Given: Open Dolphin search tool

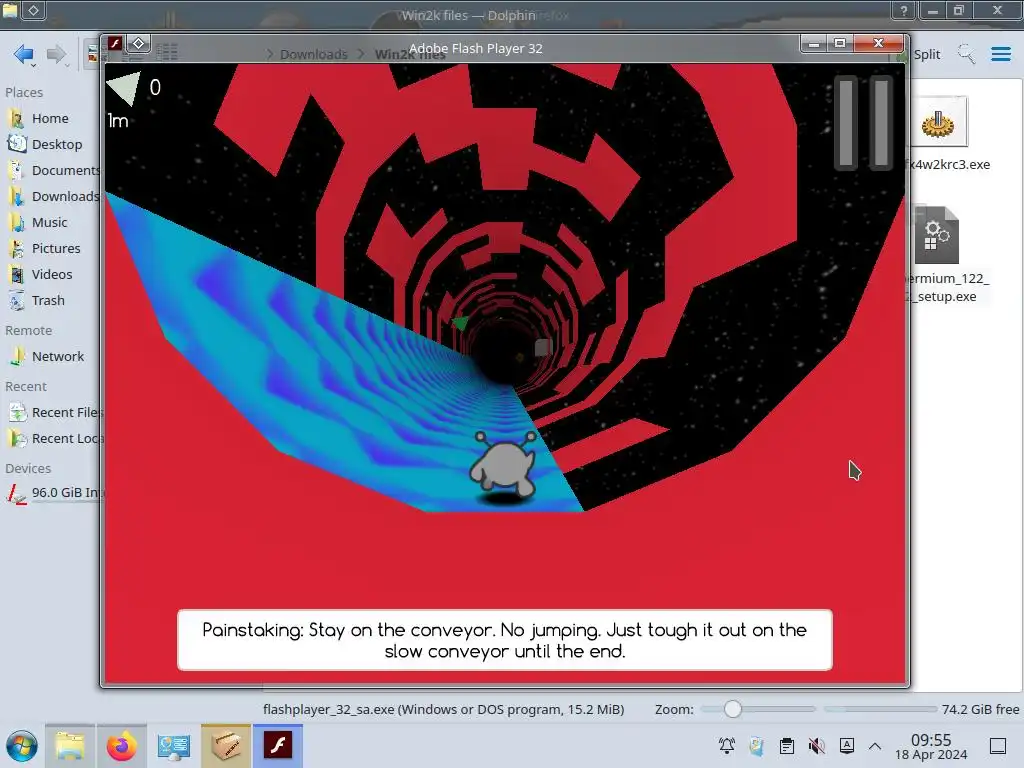Looking at the screenshot, I should [x=966, y=54].
